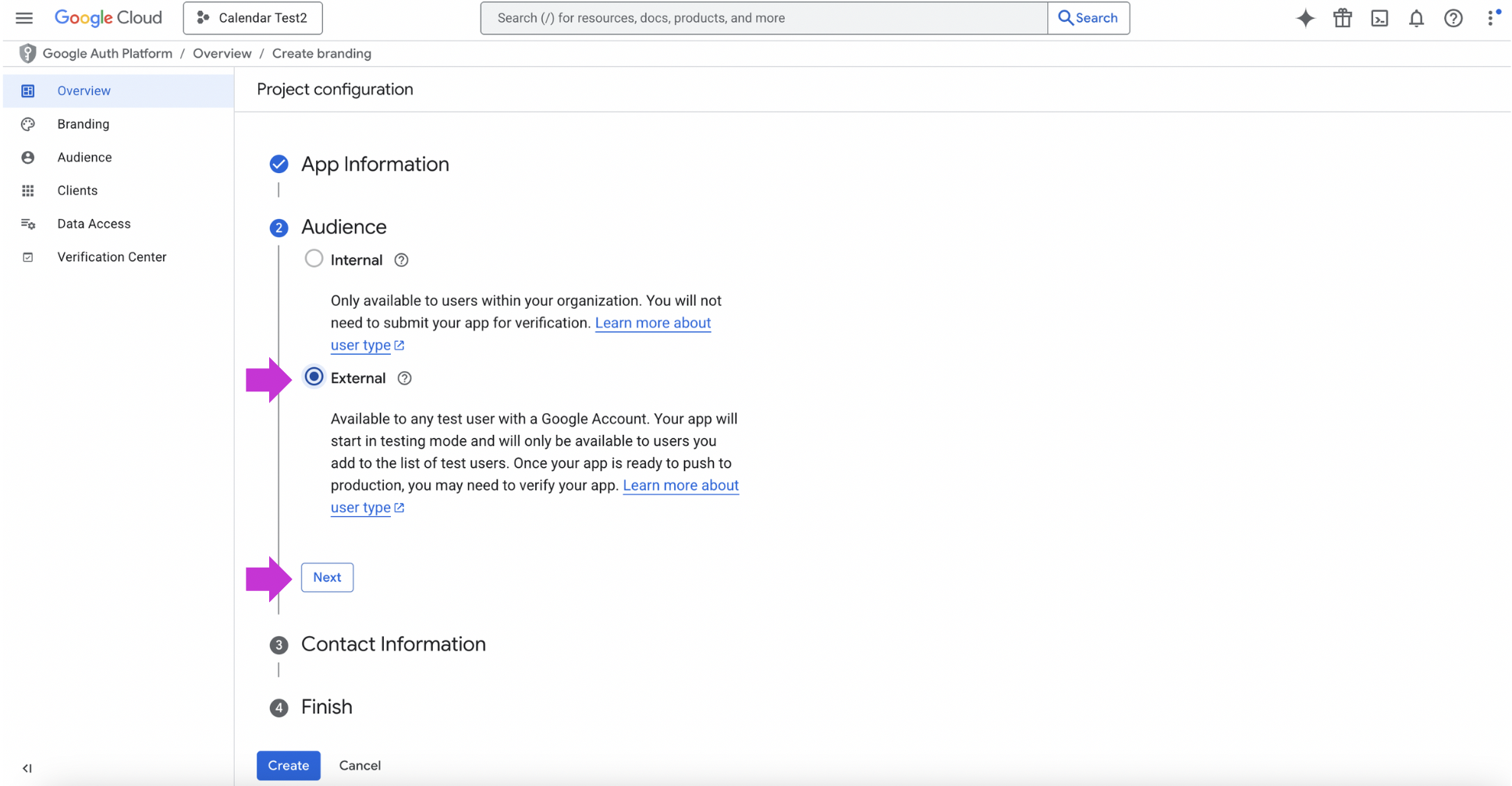Open the free trial gift icon
1512x786 pixels.
pyautogui.click(x=1342, y=18)
